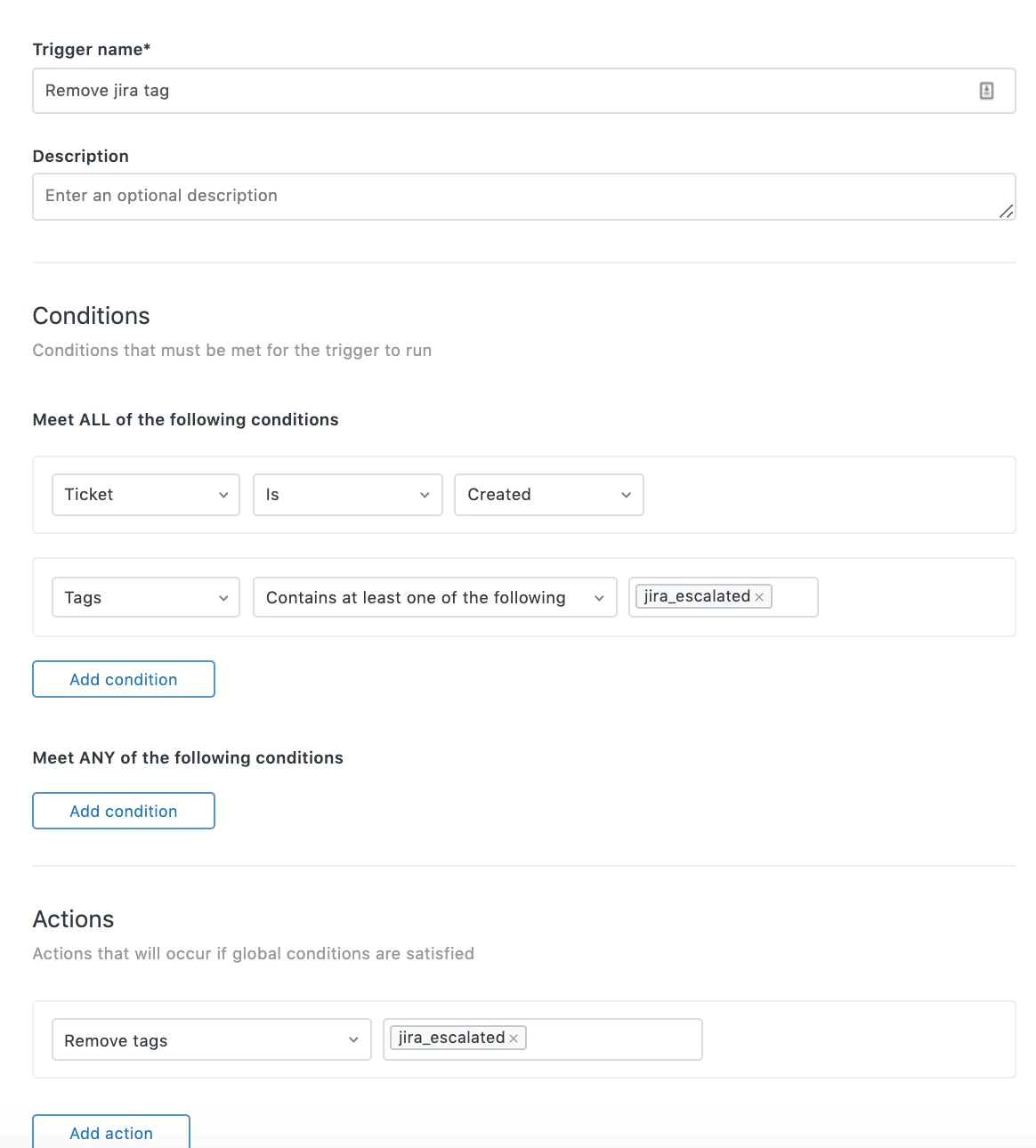Open the Tags condition field dropdown
The image size is (1036, 1148).
[146, 598]
